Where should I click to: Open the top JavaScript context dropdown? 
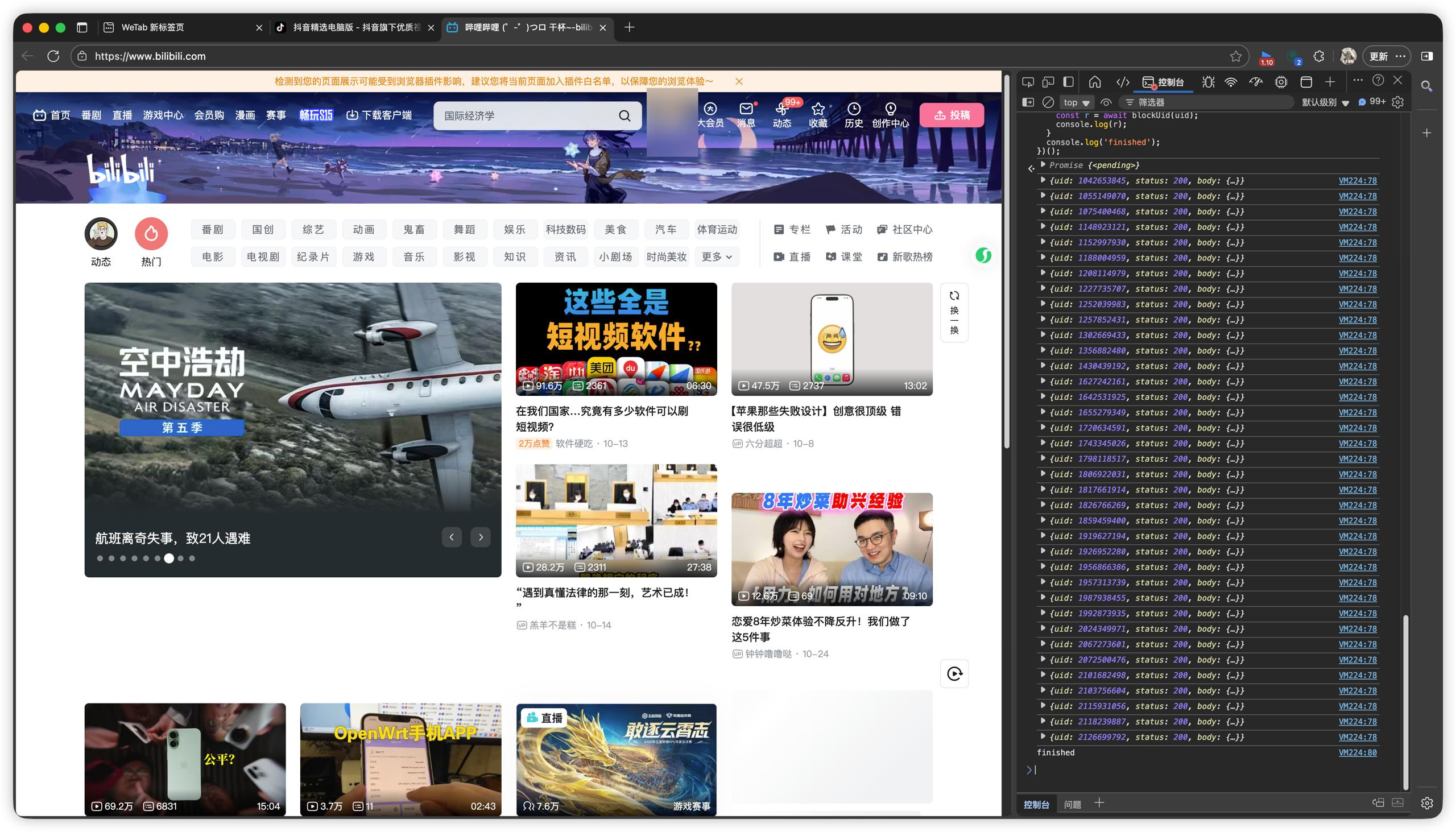[1076, 102]
